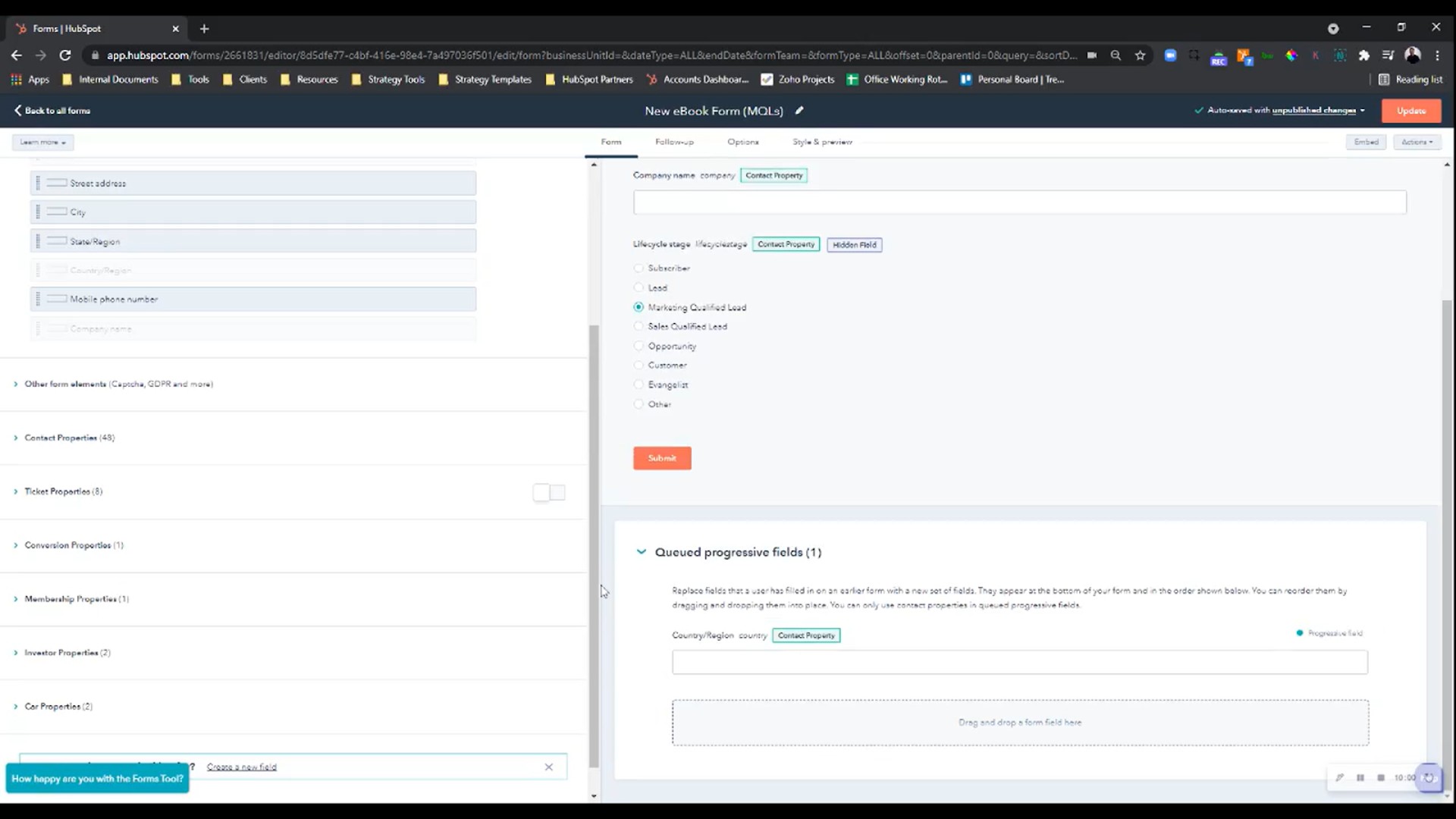Click the orange Update button
The width and height of the screenshot is (1456, 819).
click(x=1411, y=111)
